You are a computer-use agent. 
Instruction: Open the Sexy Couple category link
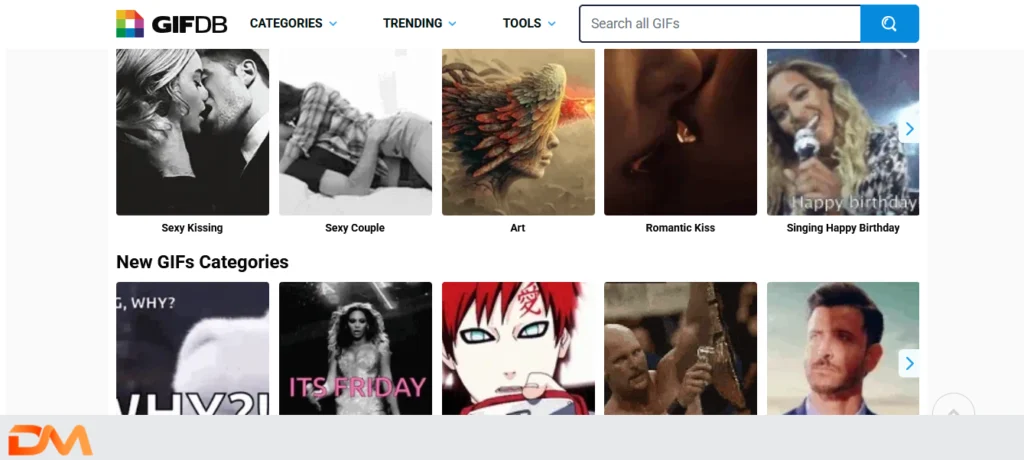pos(355,228)
